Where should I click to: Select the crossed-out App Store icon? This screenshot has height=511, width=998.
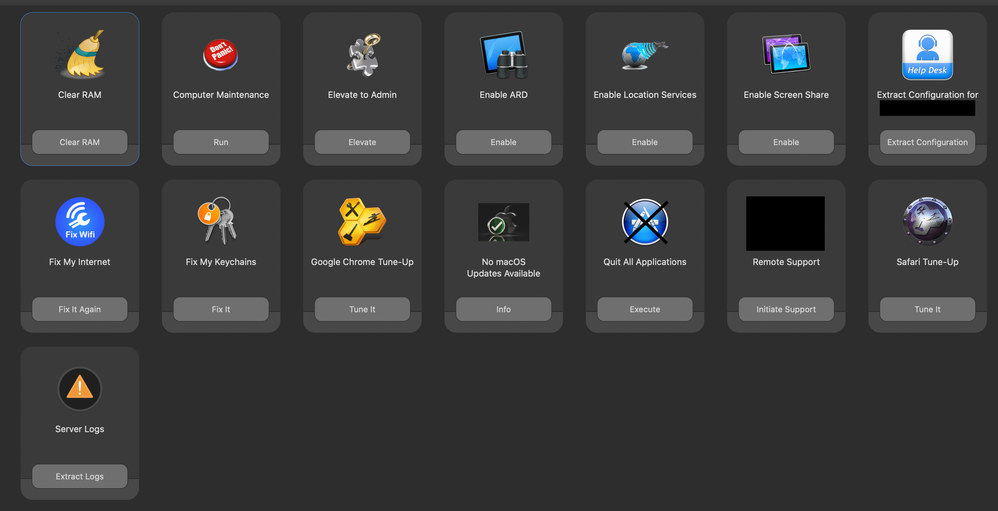(645, 221)
